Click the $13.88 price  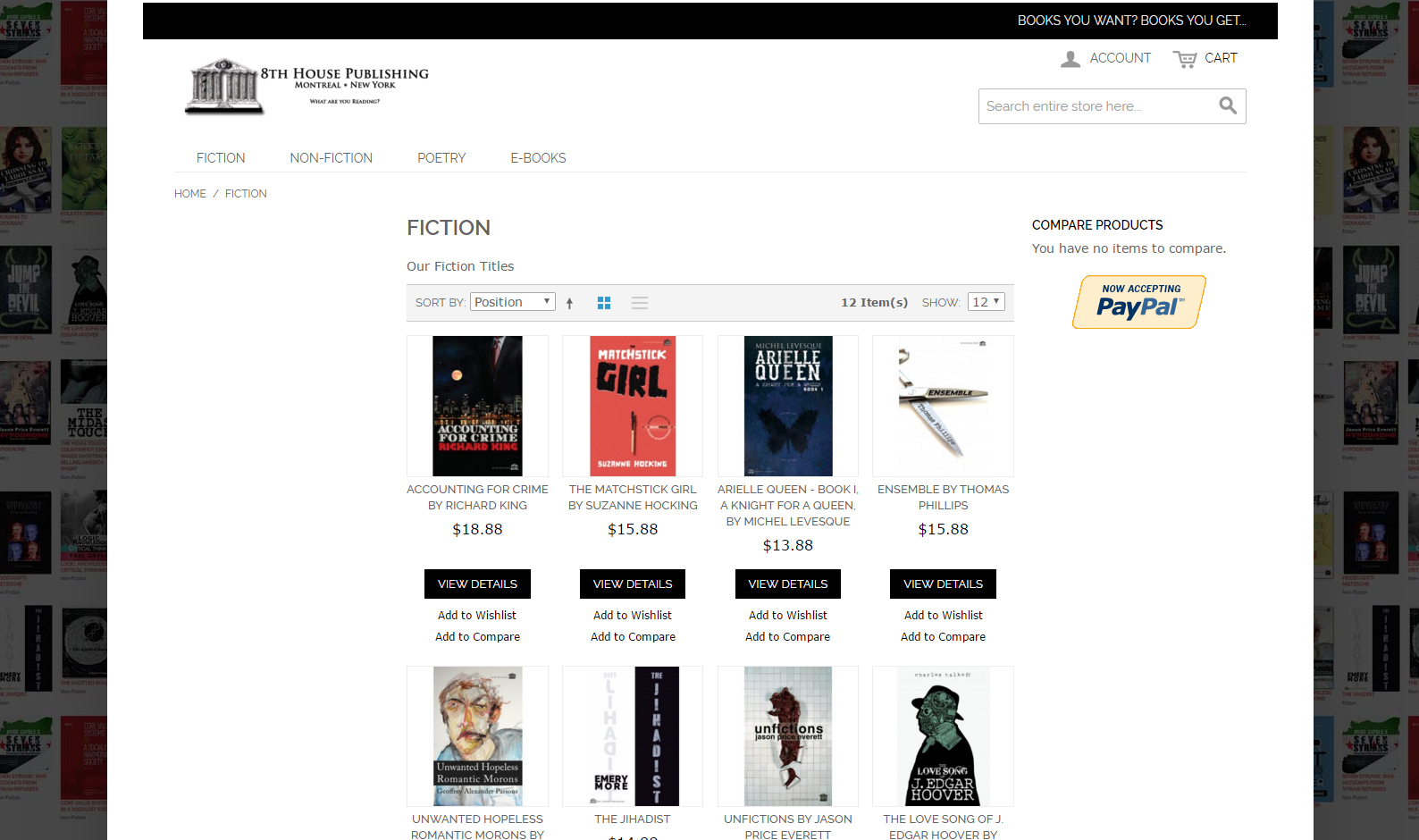point(788,546)
